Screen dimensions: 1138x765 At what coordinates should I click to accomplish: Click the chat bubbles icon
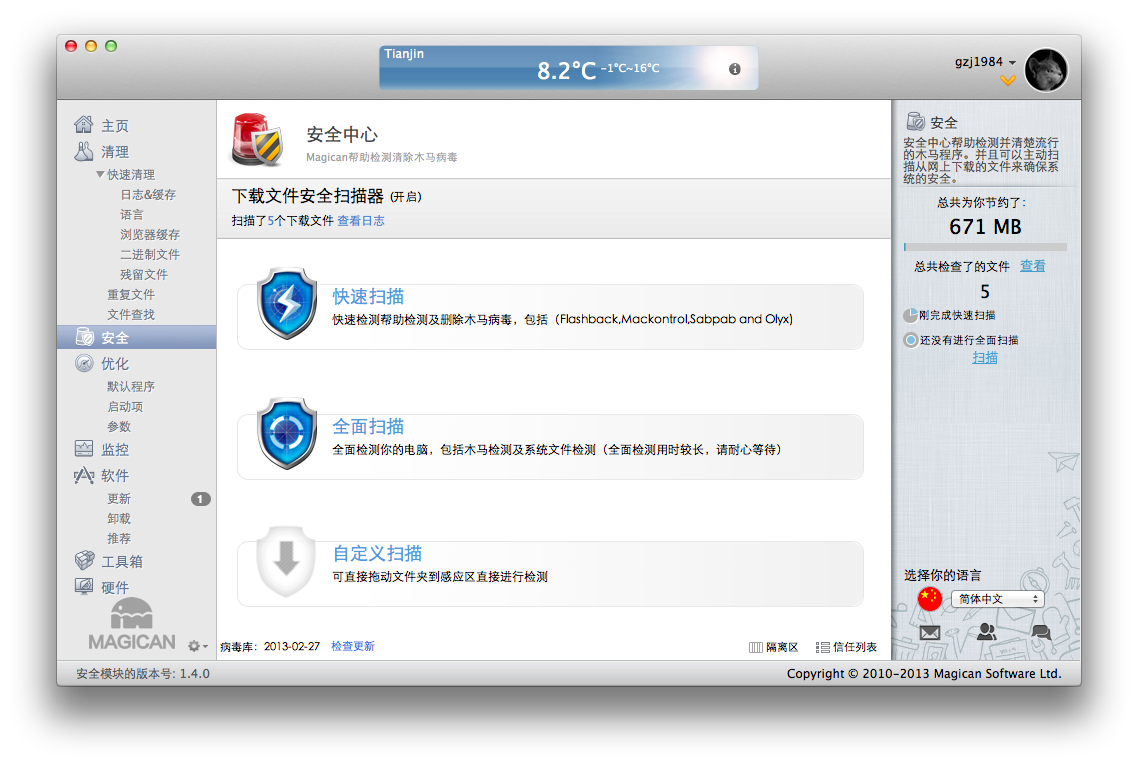[1041, 632]
